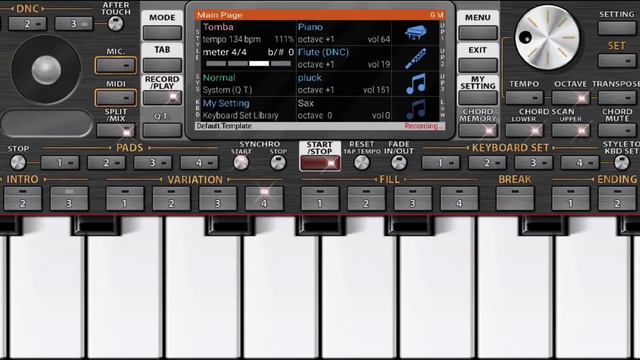
Task: Select Keyboard Set 2
Action: coord(487,163)
